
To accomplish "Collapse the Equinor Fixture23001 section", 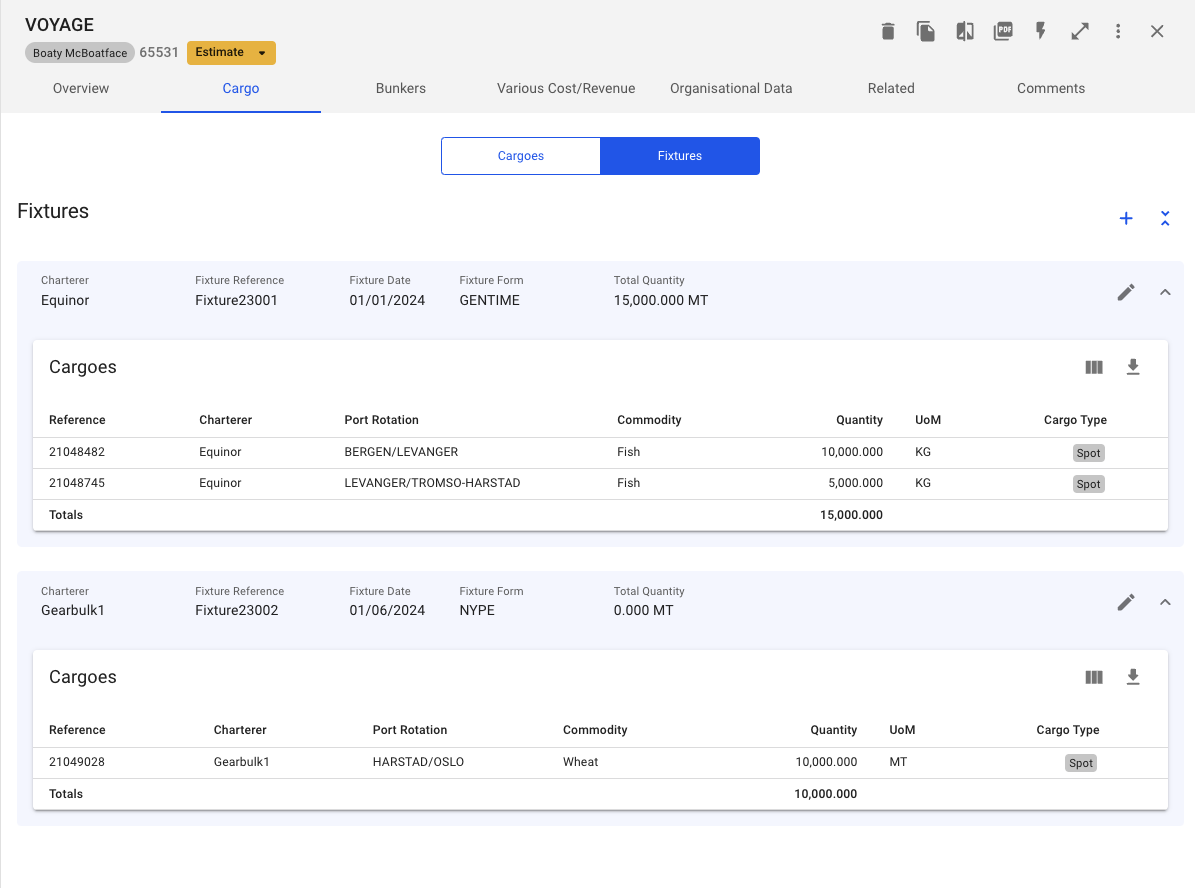I will [1165, 292].
